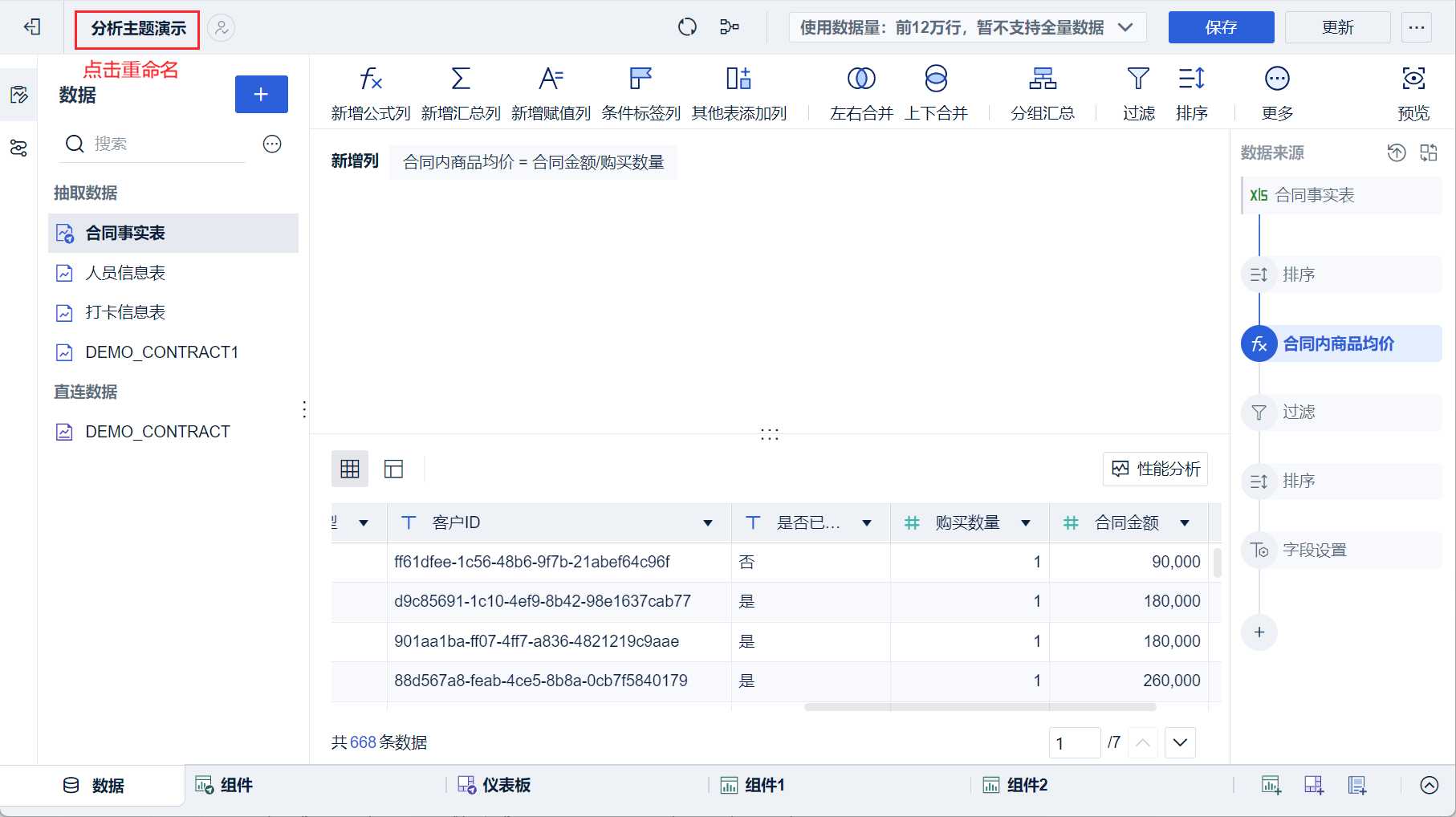Go to the next page with down chevron

1180,743
